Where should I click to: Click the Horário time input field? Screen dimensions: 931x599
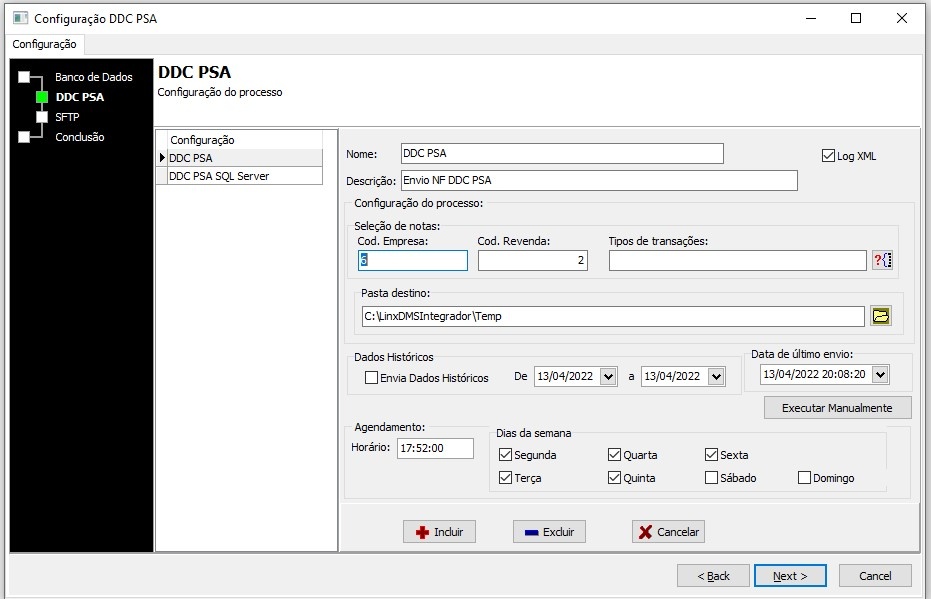pos(435,448)
